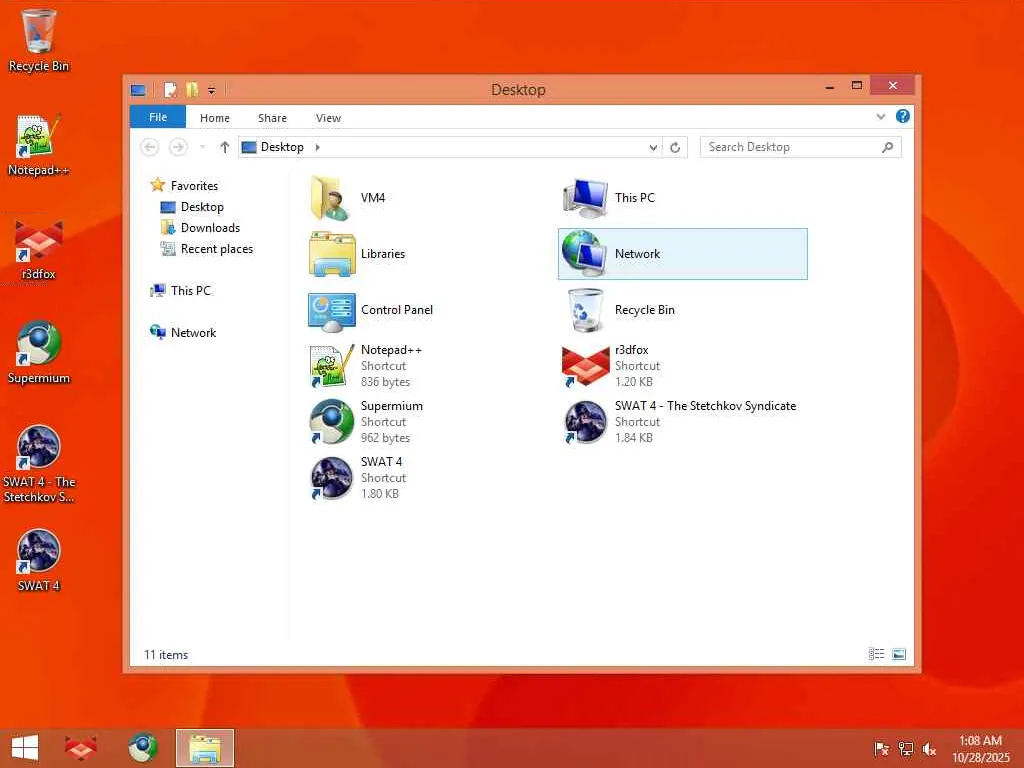This screenshot has width=1024, height=768.
Task: Open r3dfox from the taskbar
Action: (80, 748)
